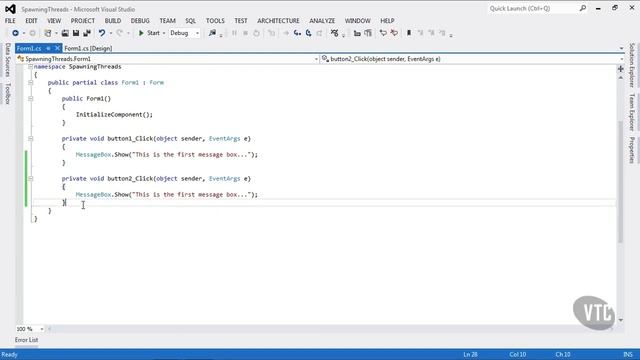Select the Form1.cs code tab
Viewport: 640px width, 360px height.
[x=29, y=48]
